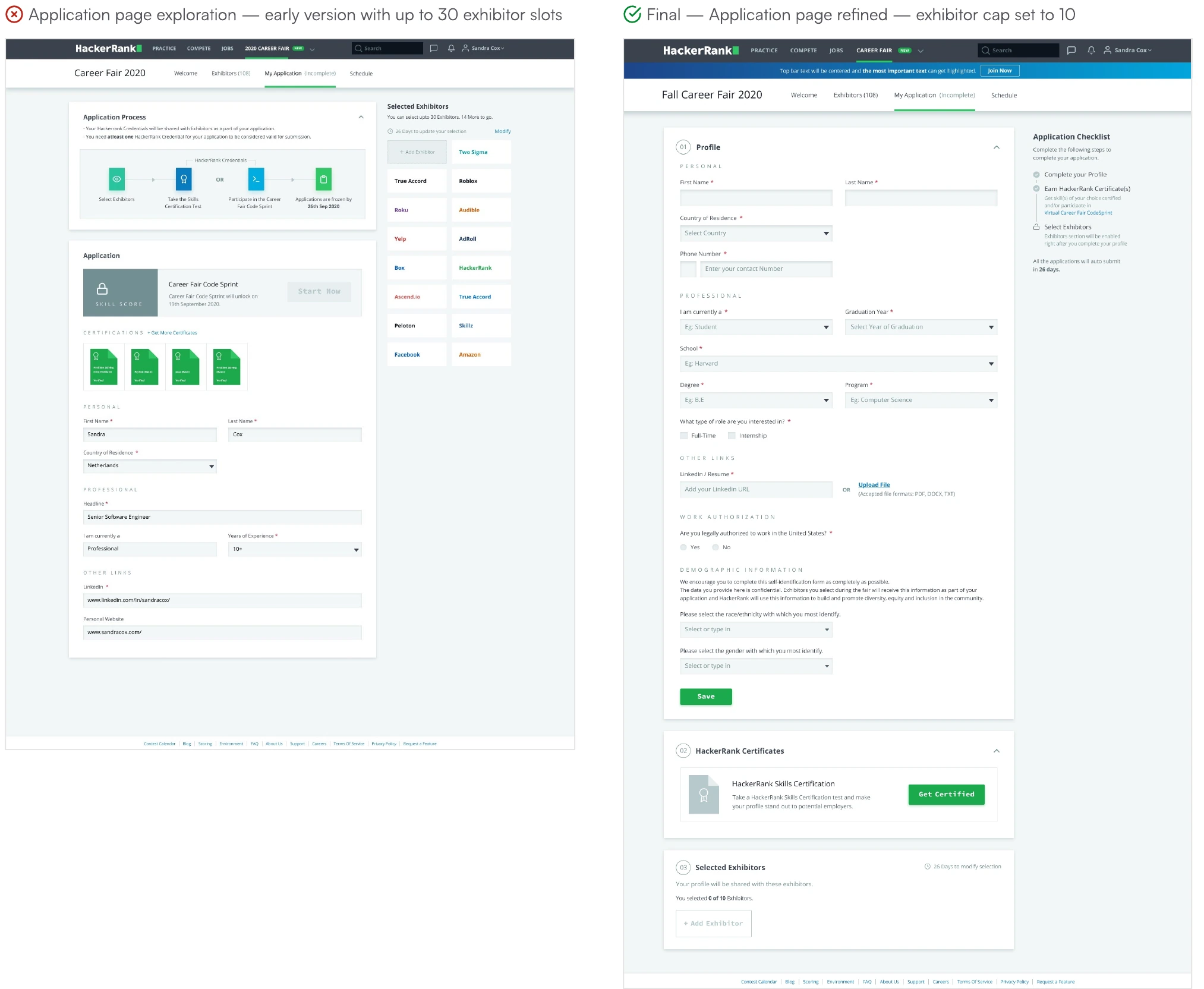
Task: Open Virtual Career Fair CodeSprint link
Action: coord(1079,213)
